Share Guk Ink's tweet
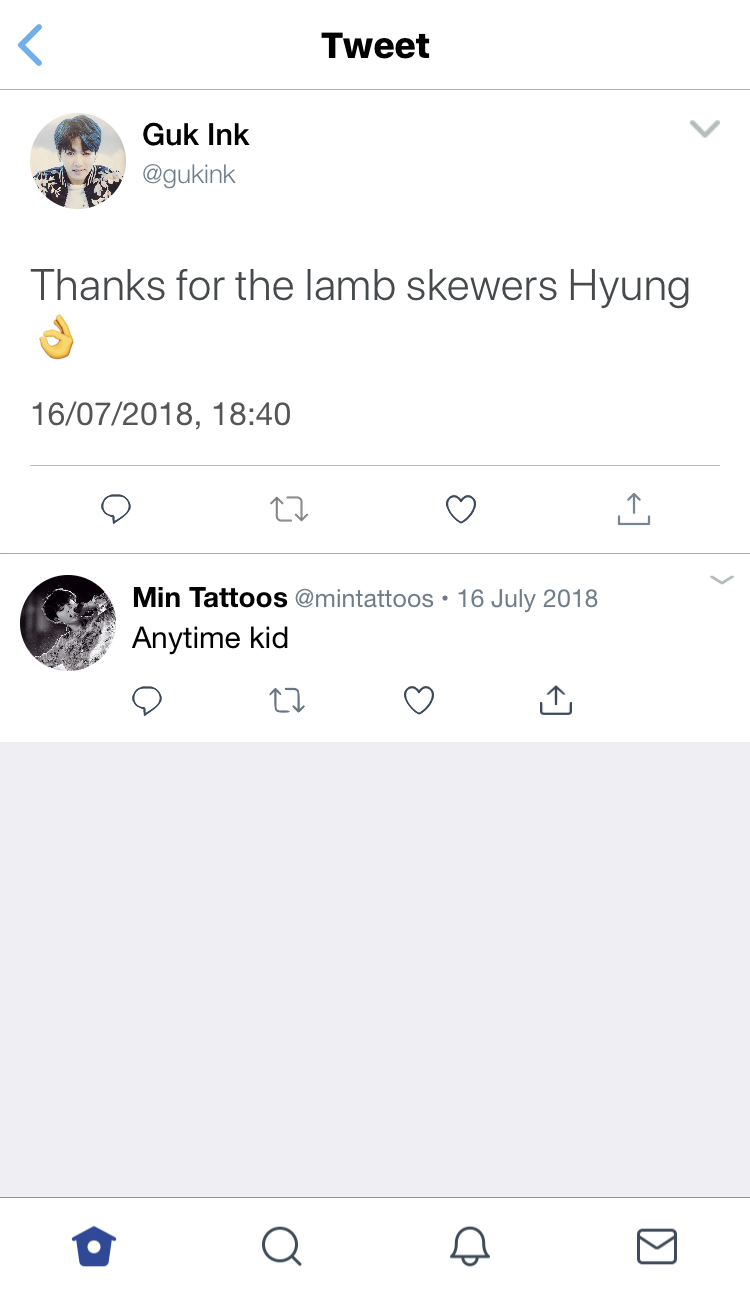 click(634, 509)
